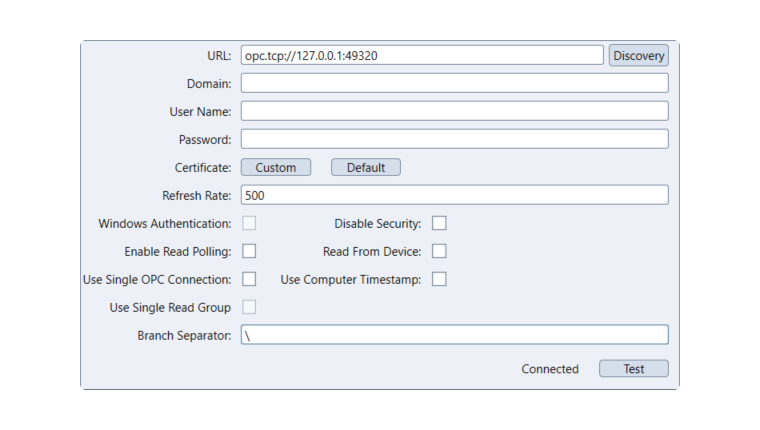Click the Connected status text
Screen dimensions: 760x430
550,369
